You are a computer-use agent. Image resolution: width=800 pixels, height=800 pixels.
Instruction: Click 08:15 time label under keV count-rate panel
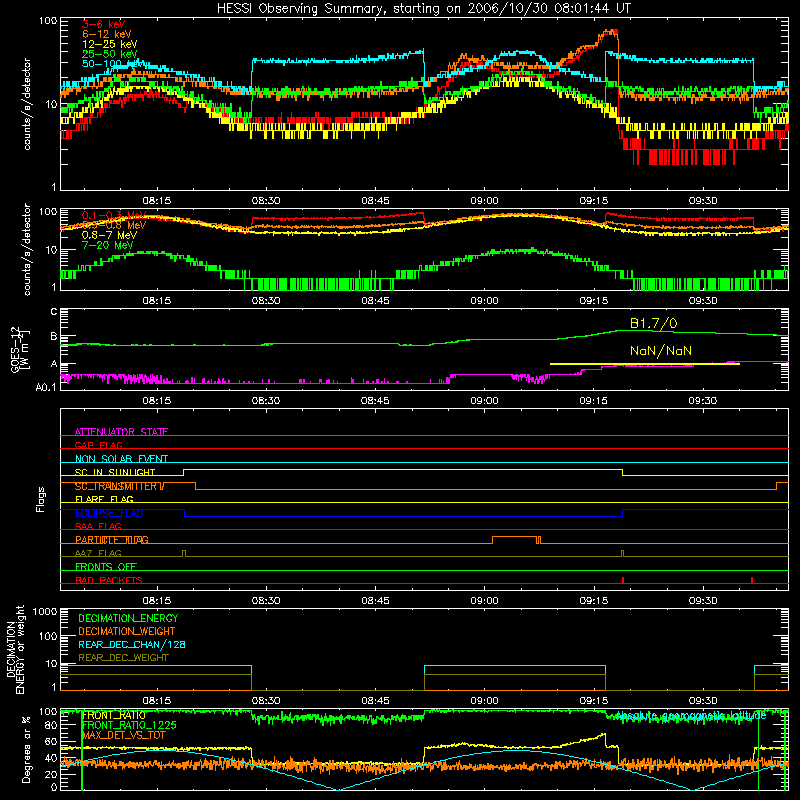(x=156, y=201)
